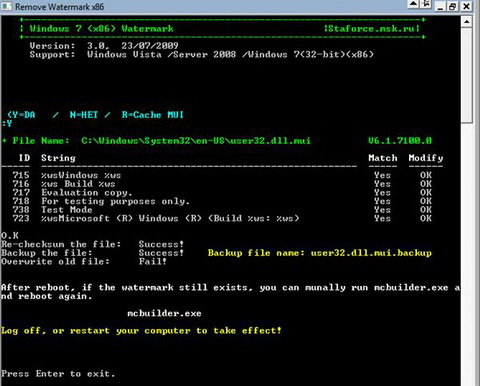Click the user32.dll.mui file path

pos(196,141)
